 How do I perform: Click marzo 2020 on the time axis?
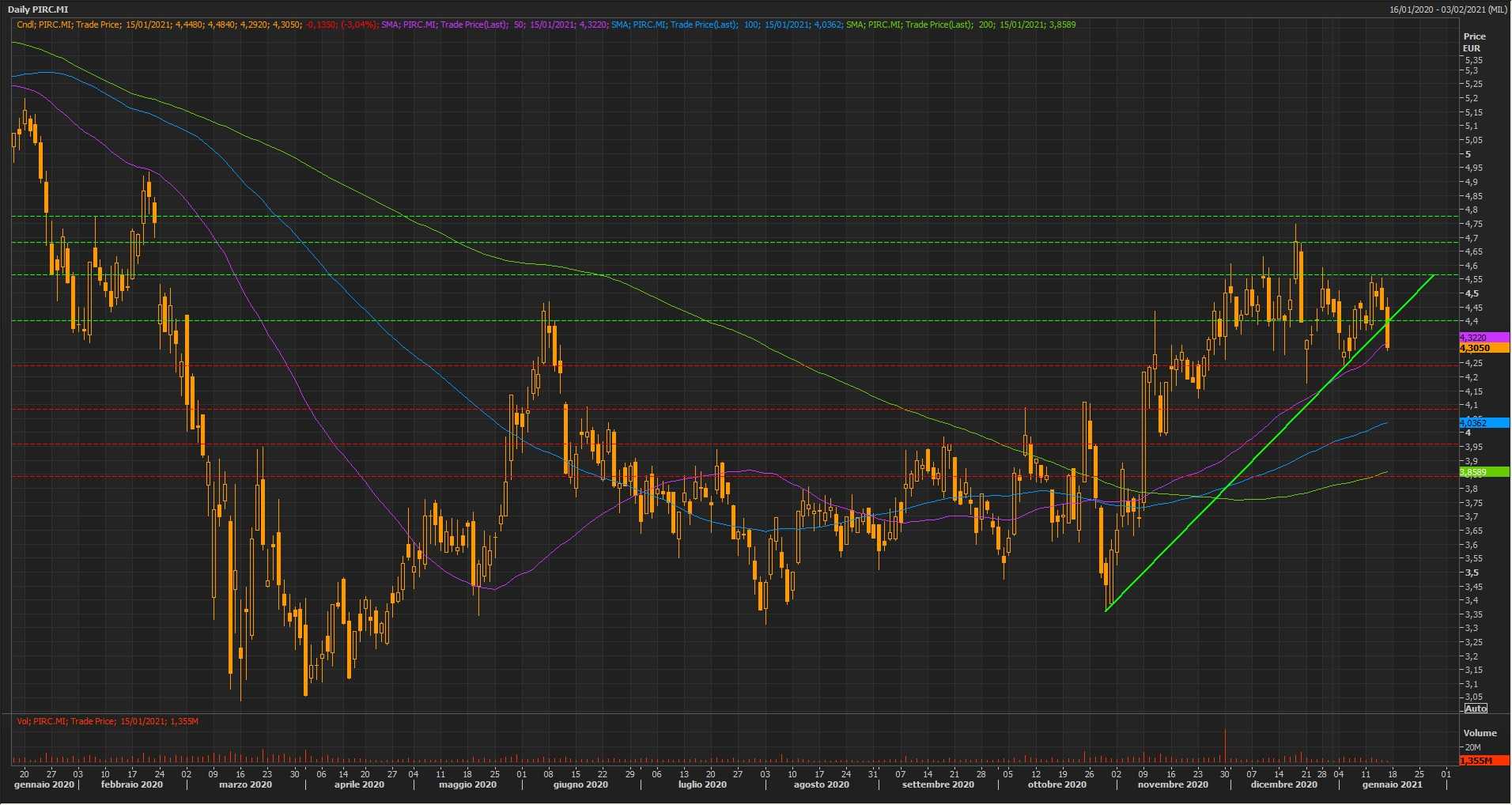[x=245, y=784]
